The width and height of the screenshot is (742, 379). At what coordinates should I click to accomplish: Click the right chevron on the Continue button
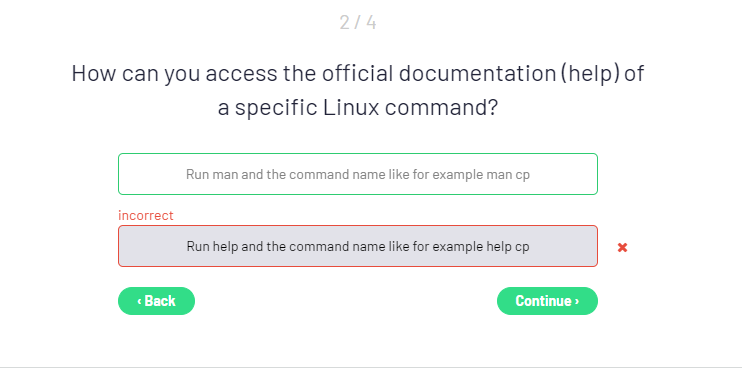coord(577,301)
